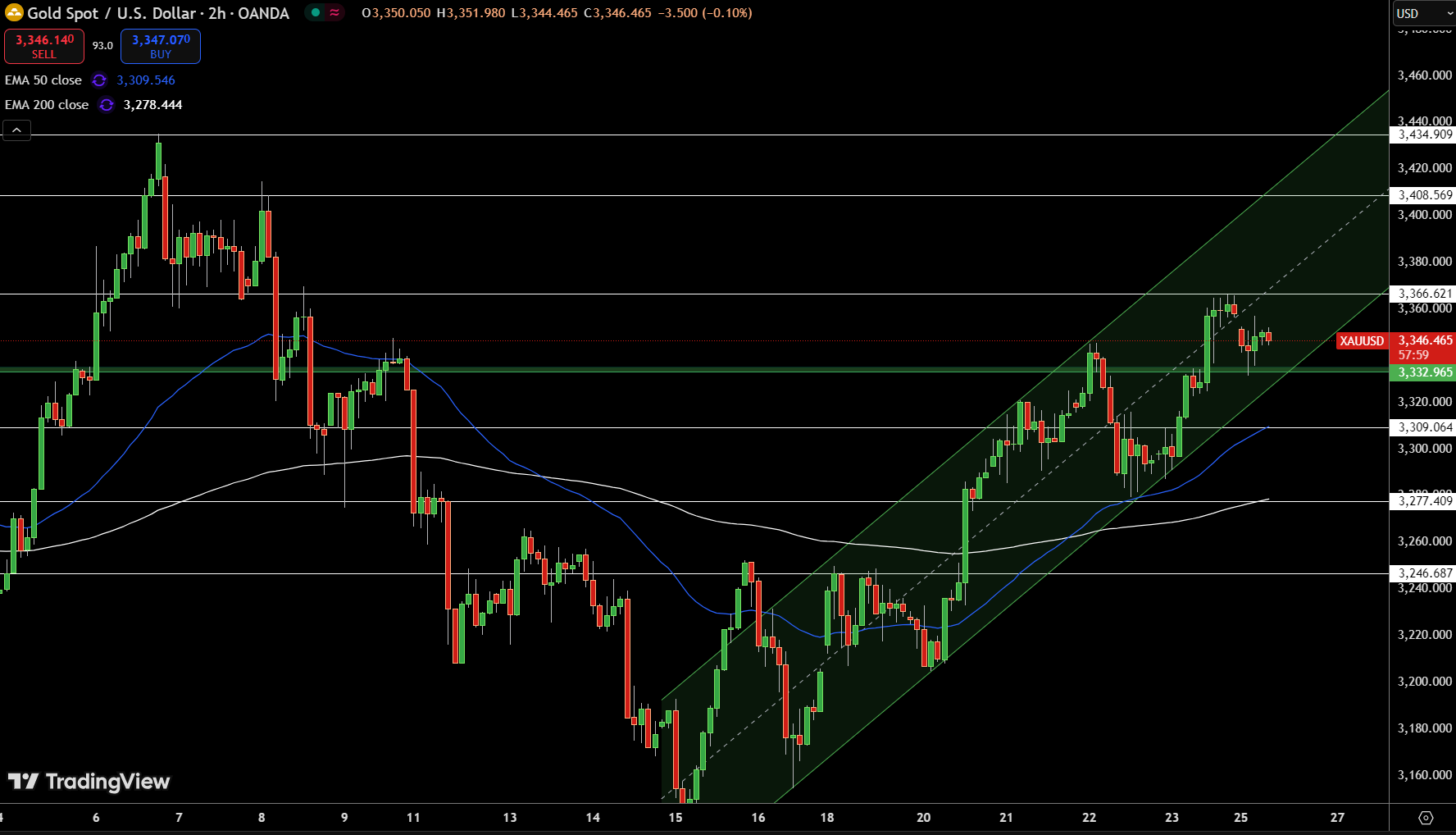
Task: Click the XAUUSD price label tag
Action: pyautogui.click(x=1362, y=341)
